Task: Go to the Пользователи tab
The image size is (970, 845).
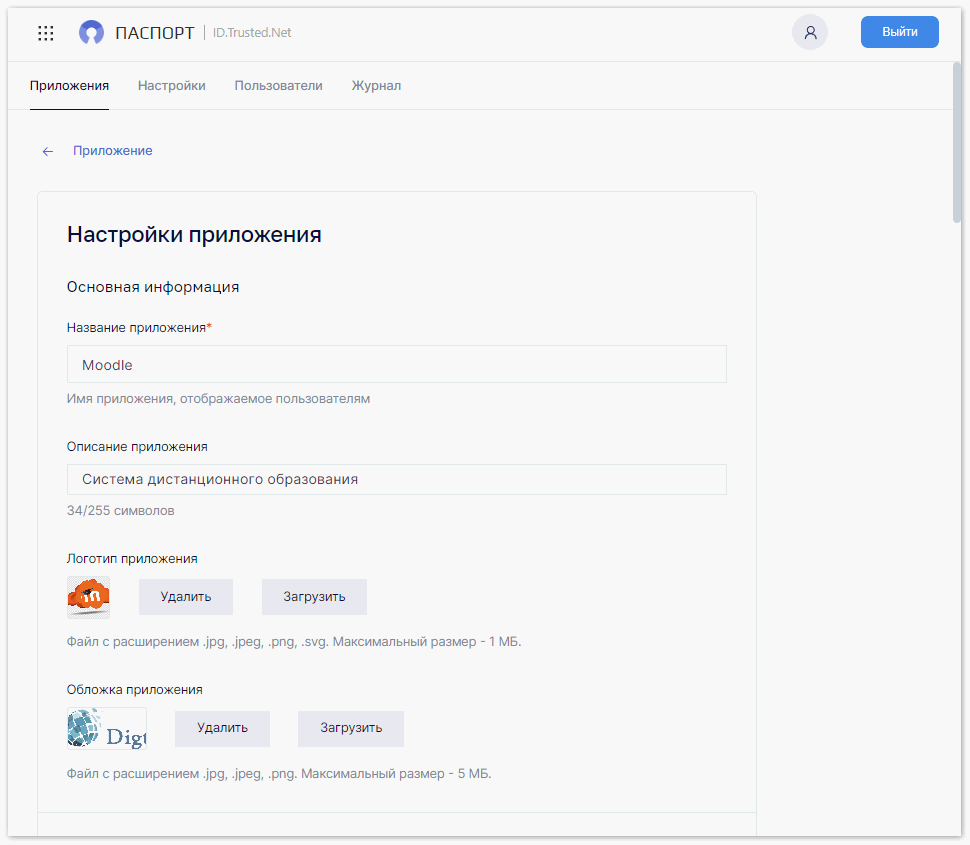Action: 278,86
